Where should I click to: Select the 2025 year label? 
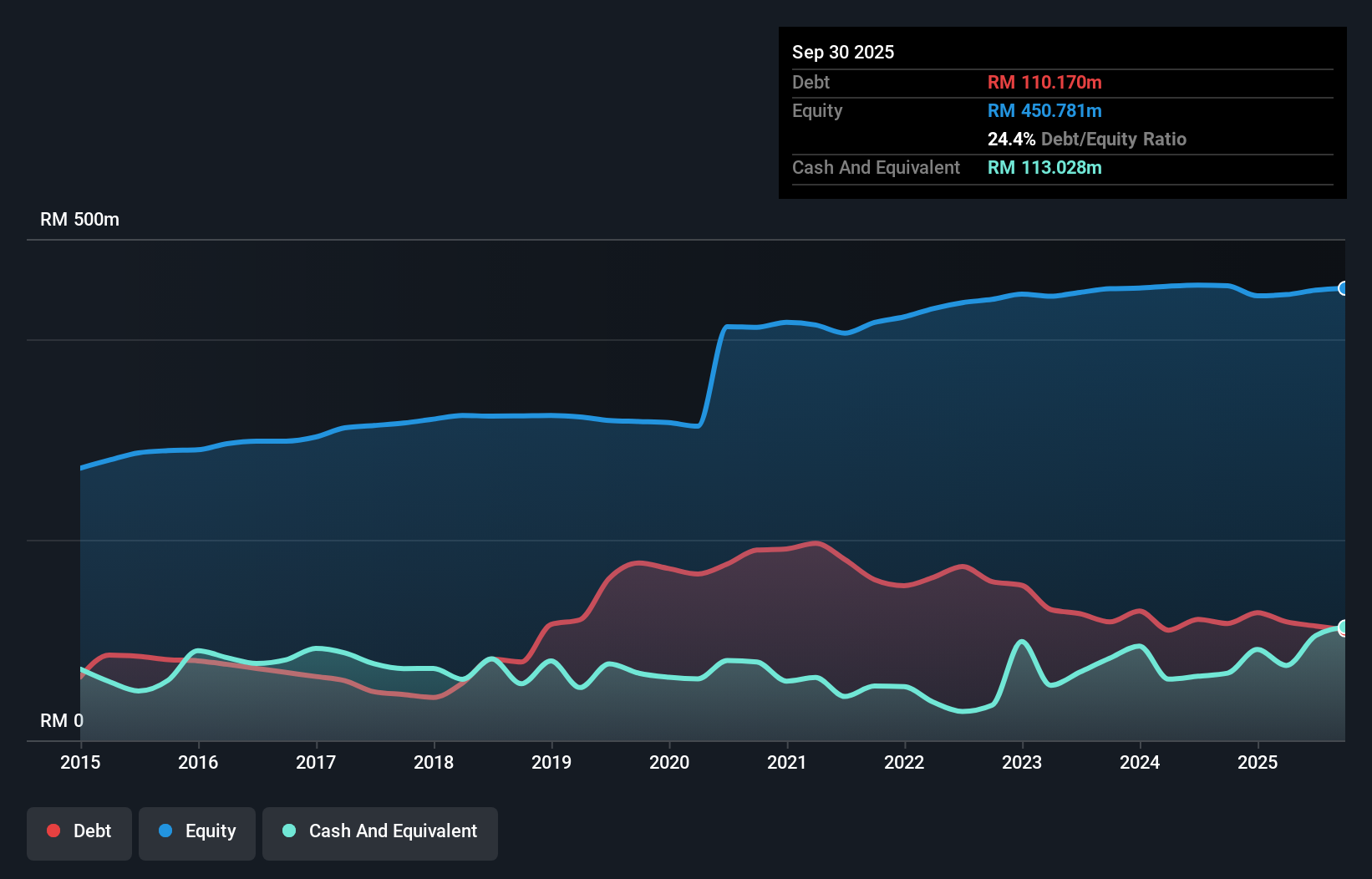(1258, 763)
